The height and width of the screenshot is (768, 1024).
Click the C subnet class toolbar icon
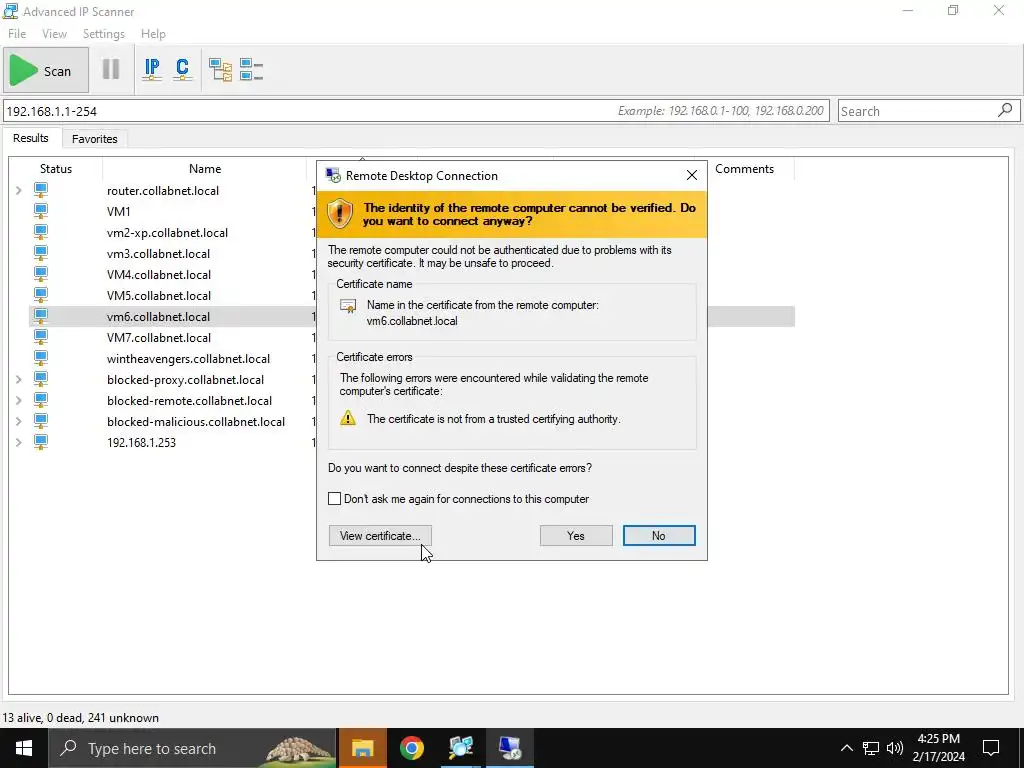[x=182, y=69]
